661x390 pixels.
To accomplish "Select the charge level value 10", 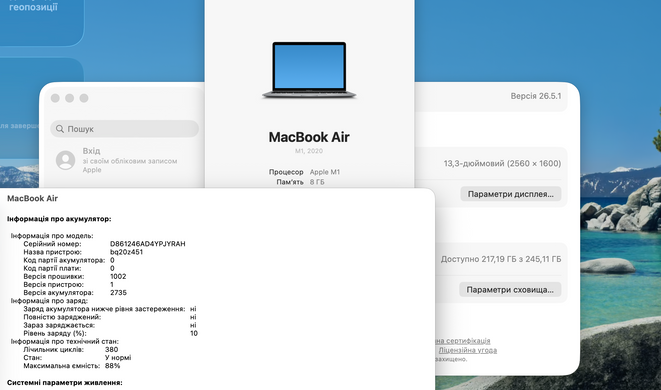I will pos(194,333).
